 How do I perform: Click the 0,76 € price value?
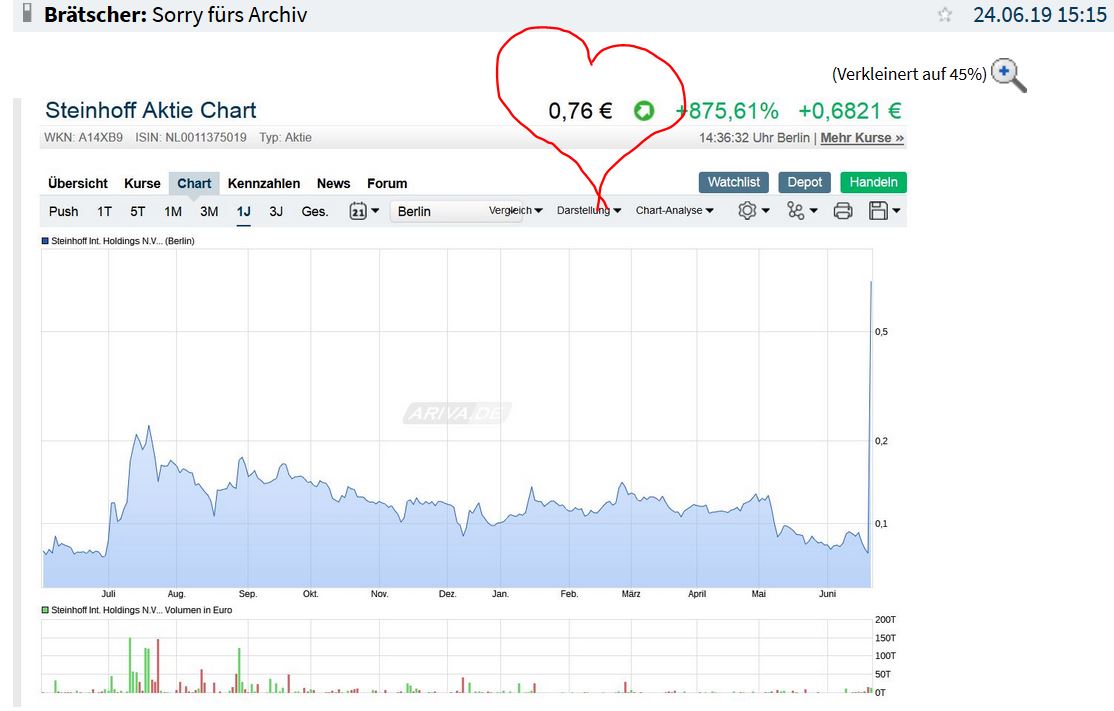pyautogui.click(x=580, y=111)
